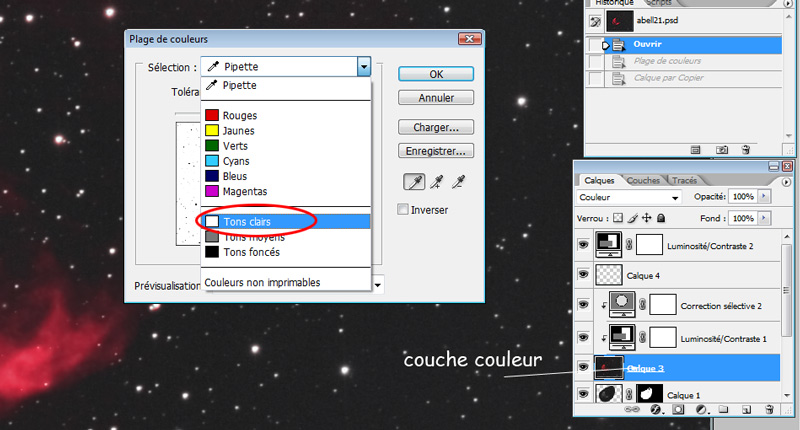Set history brush source to Plage de couleurs
This screenshot has height=430, width=800.
pos(595,62)
